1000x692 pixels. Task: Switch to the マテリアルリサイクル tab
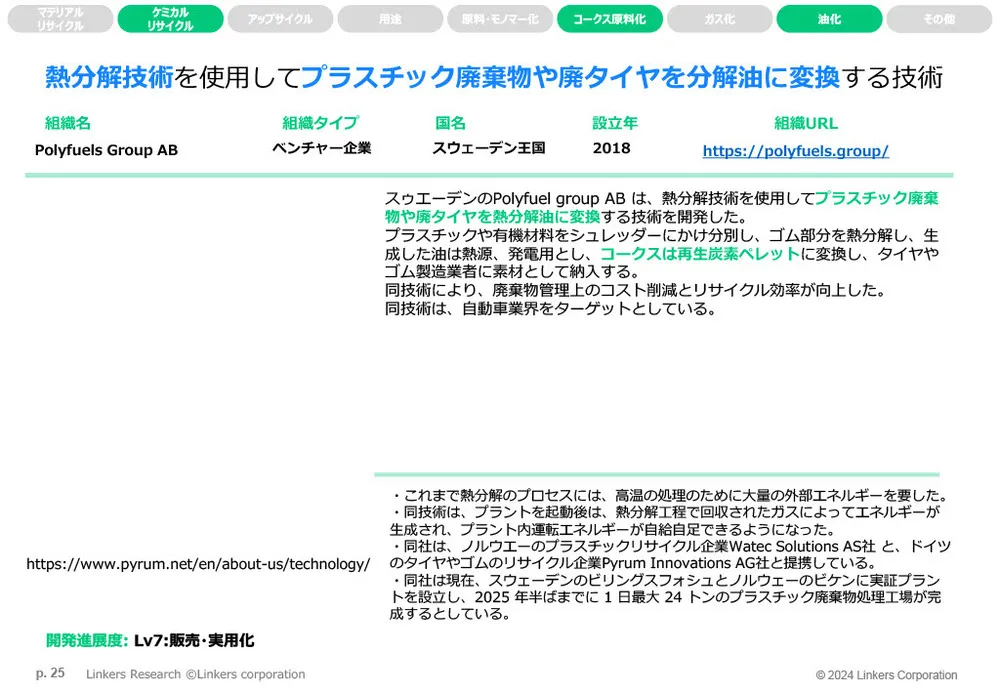[x=59, y=18]
